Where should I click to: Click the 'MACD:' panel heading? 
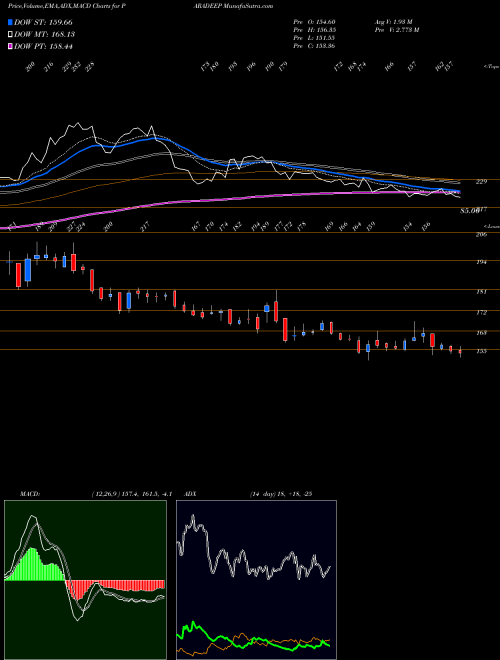[x=30, y=494]
